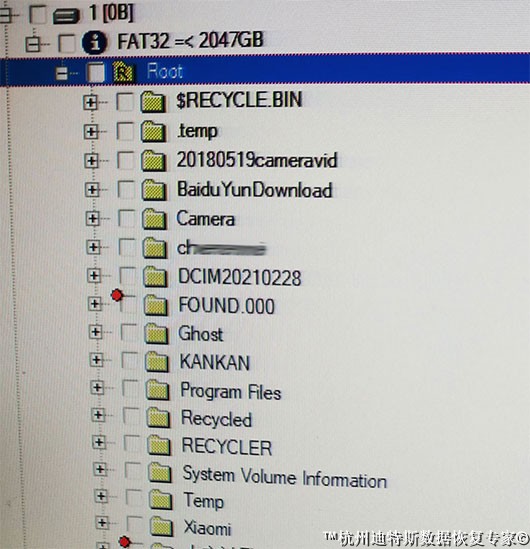The height and width of the screenshot is (549, 530).
Task: Select the Recycled folder entry
Action: click(216, 419)
